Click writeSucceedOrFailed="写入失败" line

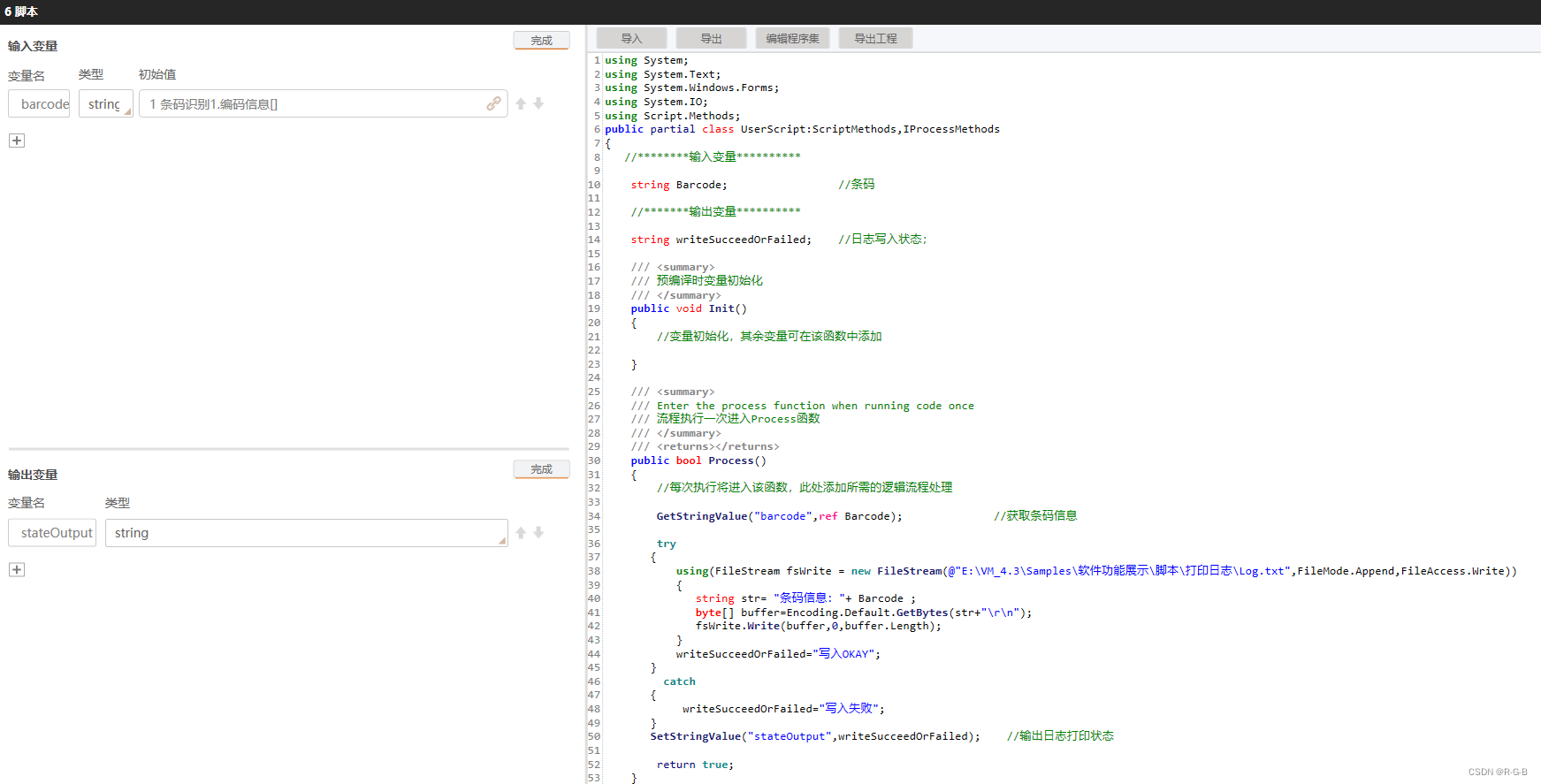click(783, 709)
